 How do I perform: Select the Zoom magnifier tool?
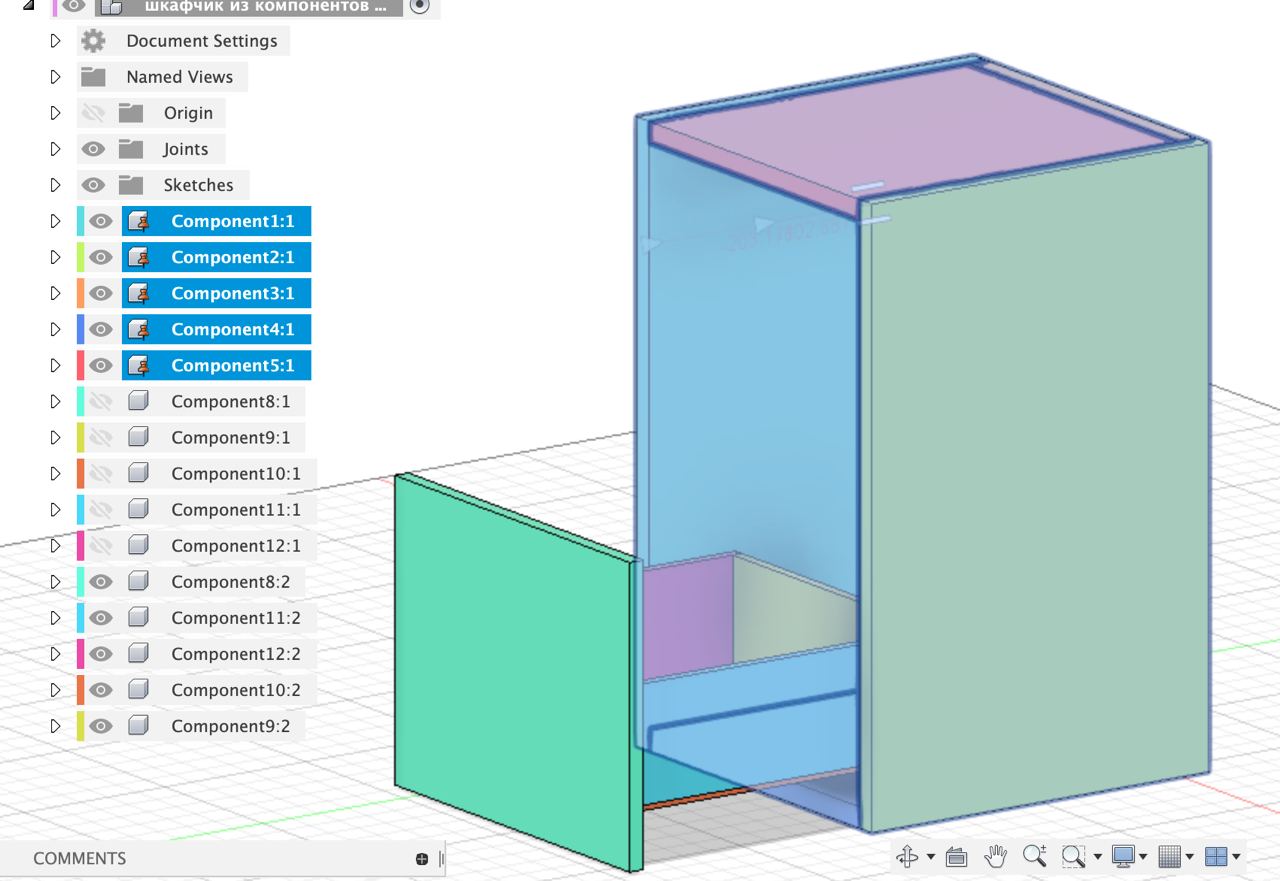point(1034,856)
